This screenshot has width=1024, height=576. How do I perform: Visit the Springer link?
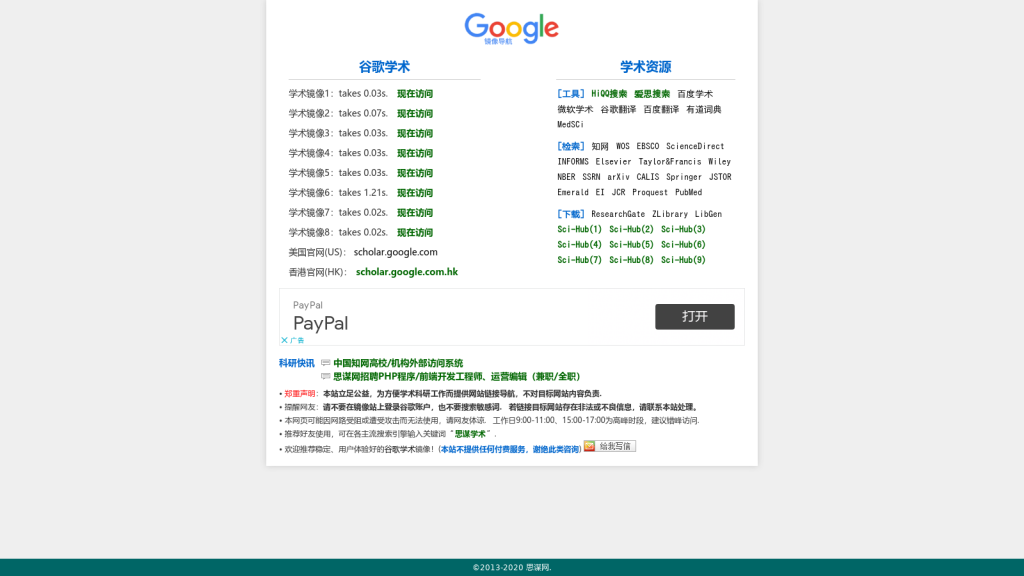tap(684, 177)
